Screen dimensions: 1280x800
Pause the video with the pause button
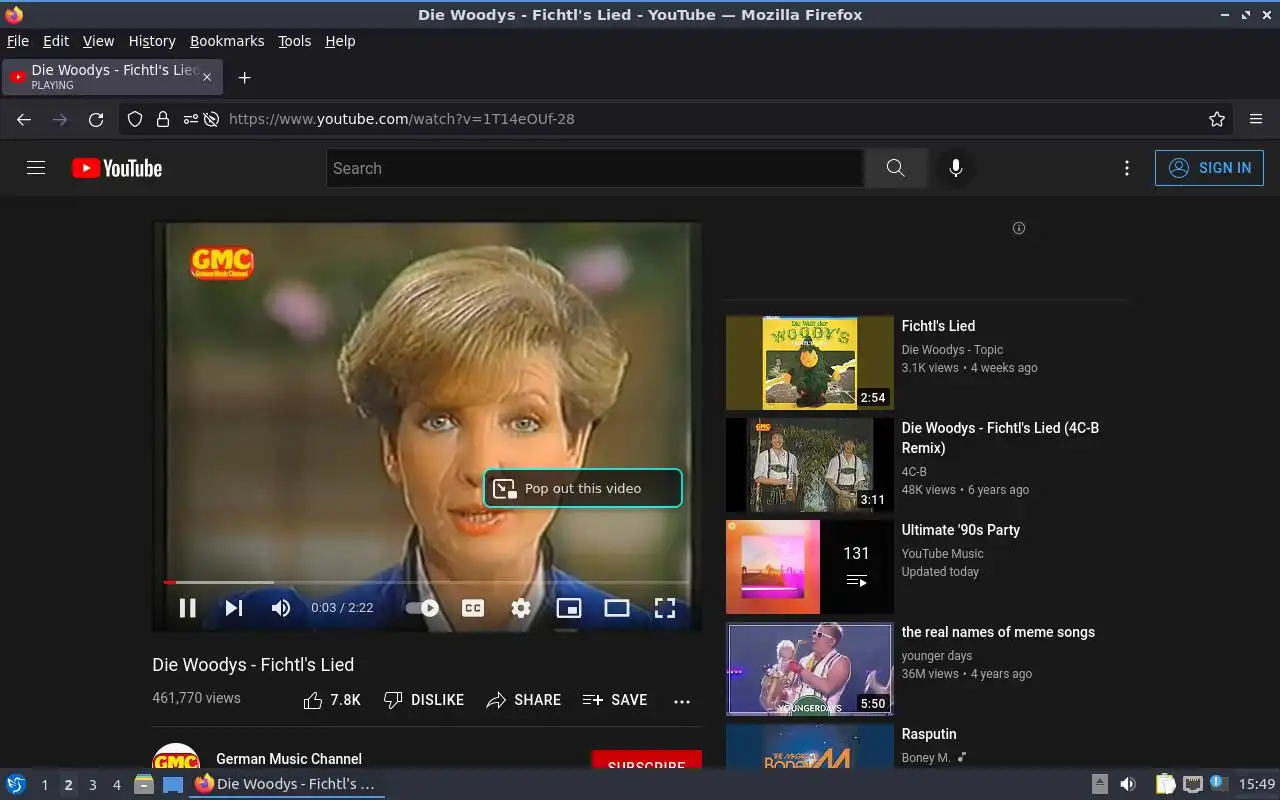pyautogui.click(x=187, y=608)
